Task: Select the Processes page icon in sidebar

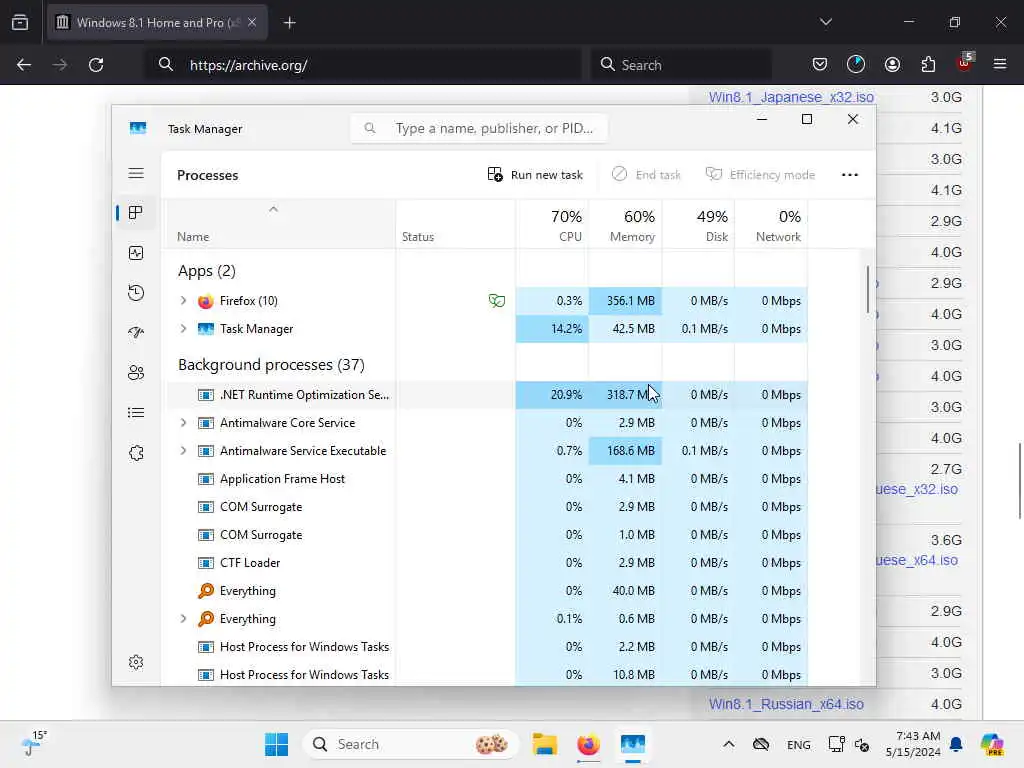Action: point(136,213)
